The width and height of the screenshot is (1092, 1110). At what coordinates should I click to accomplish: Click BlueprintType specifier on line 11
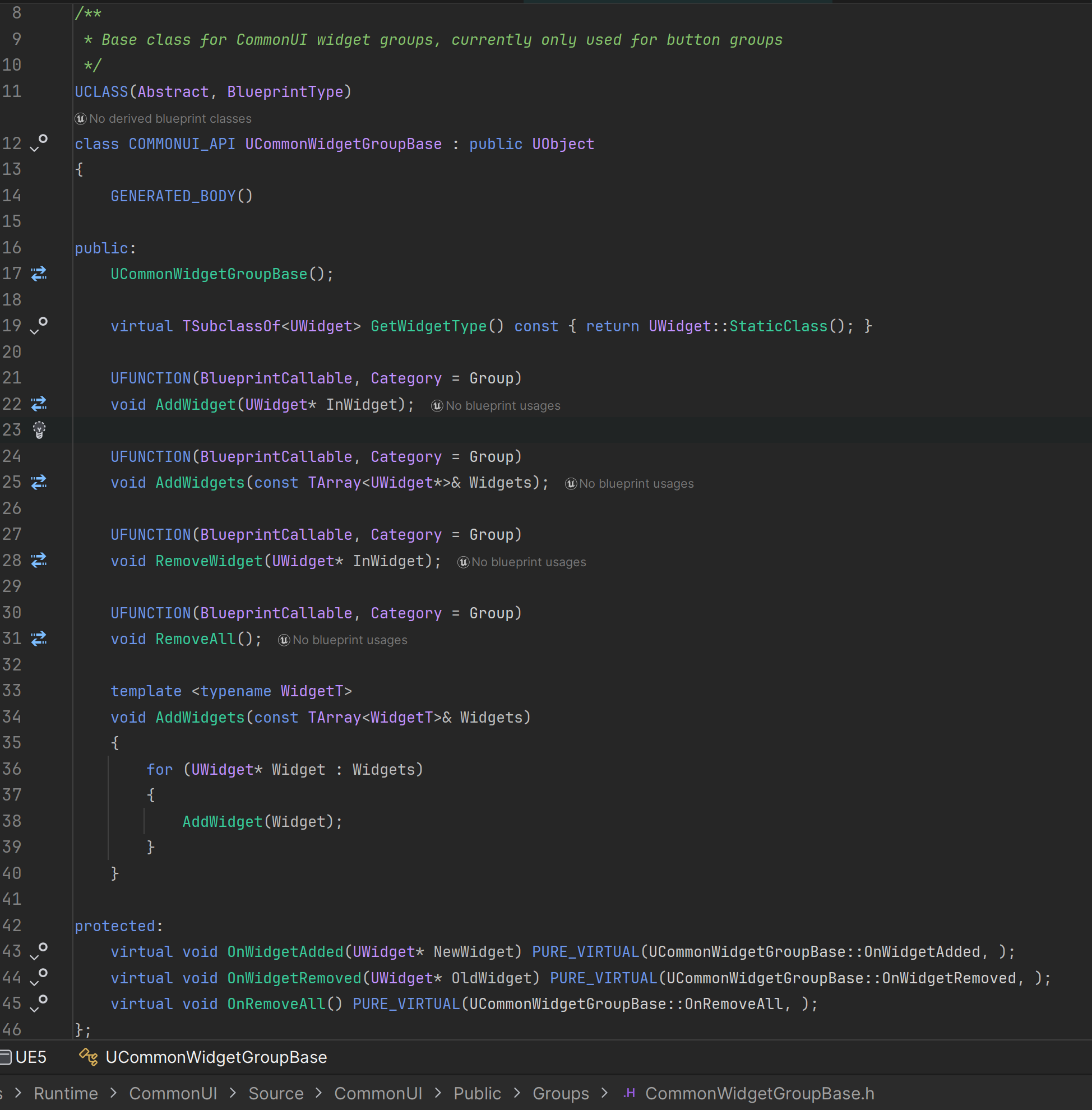(285, 92)
